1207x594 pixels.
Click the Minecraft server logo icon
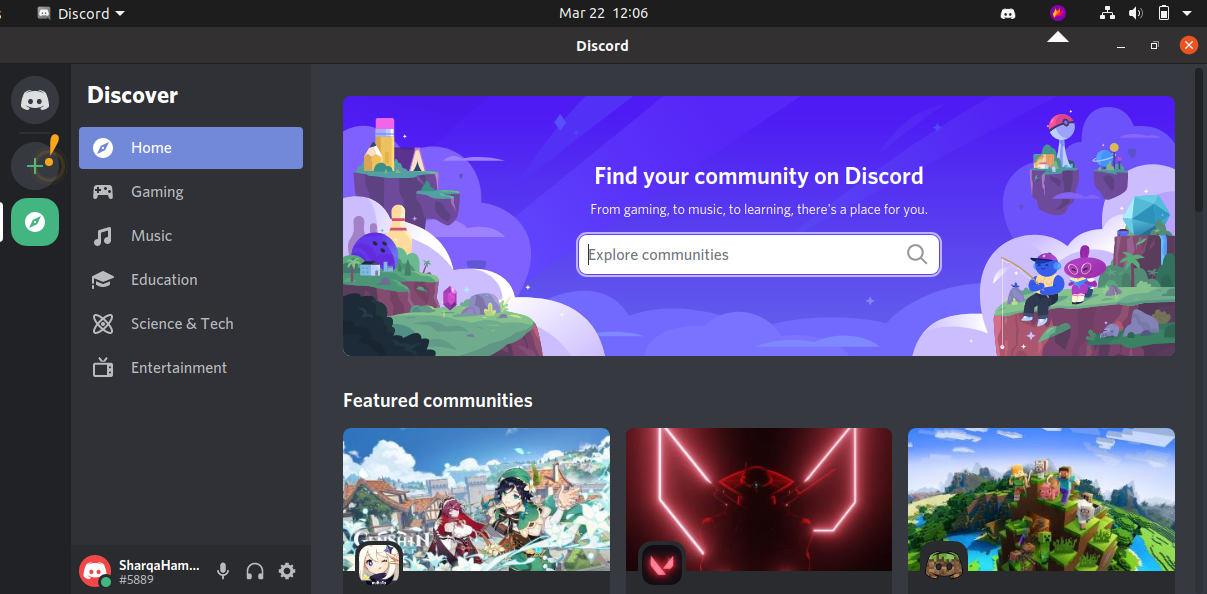(944, 566)
